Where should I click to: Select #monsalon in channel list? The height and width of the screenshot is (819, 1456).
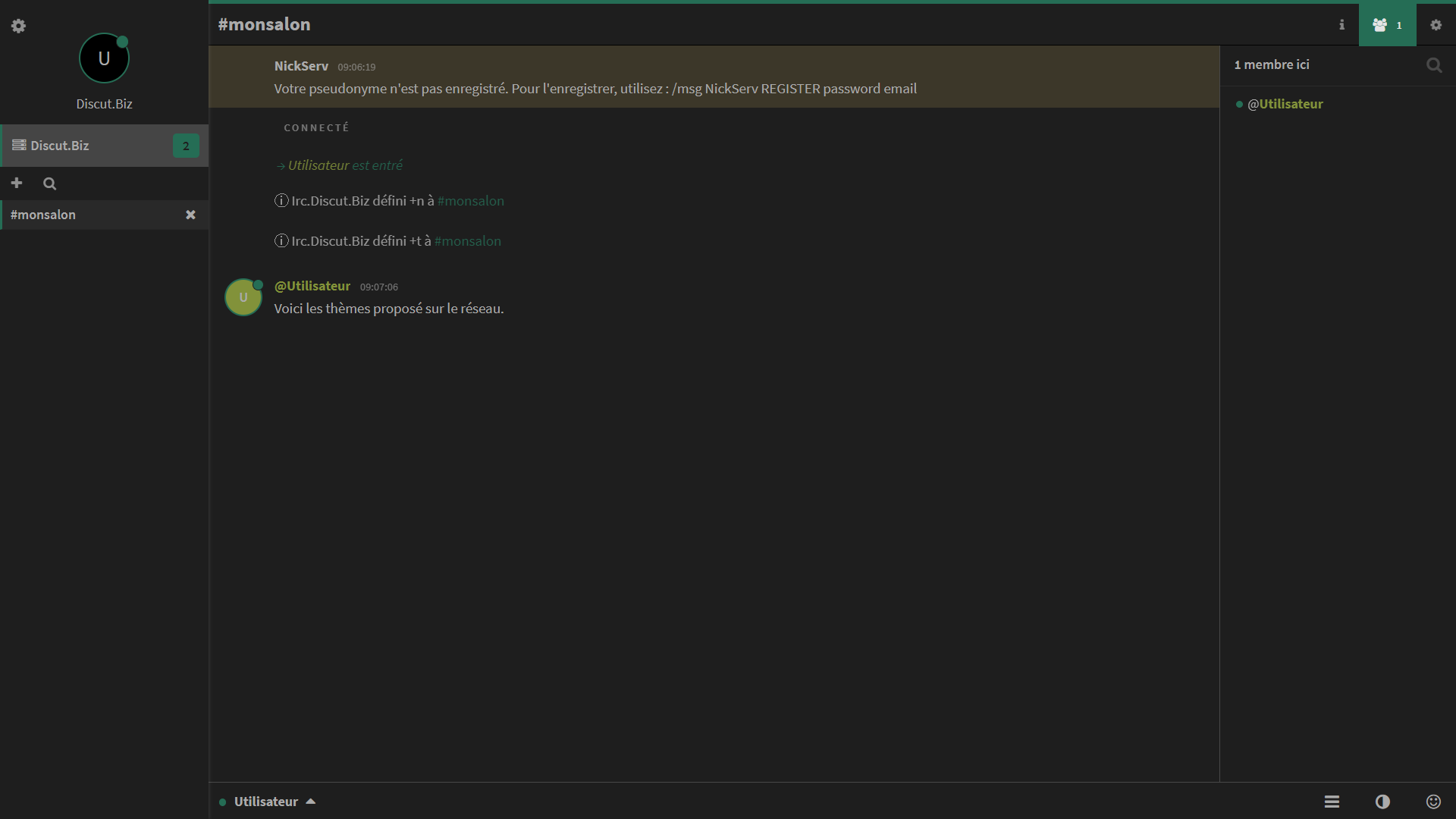[x=43, y=215]
